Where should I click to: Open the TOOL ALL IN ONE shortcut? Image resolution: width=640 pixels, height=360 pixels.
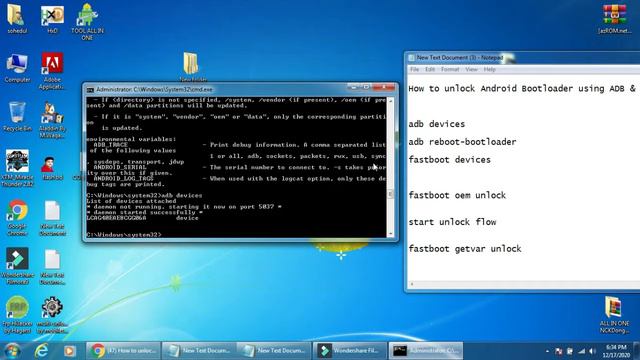(87, 21)
